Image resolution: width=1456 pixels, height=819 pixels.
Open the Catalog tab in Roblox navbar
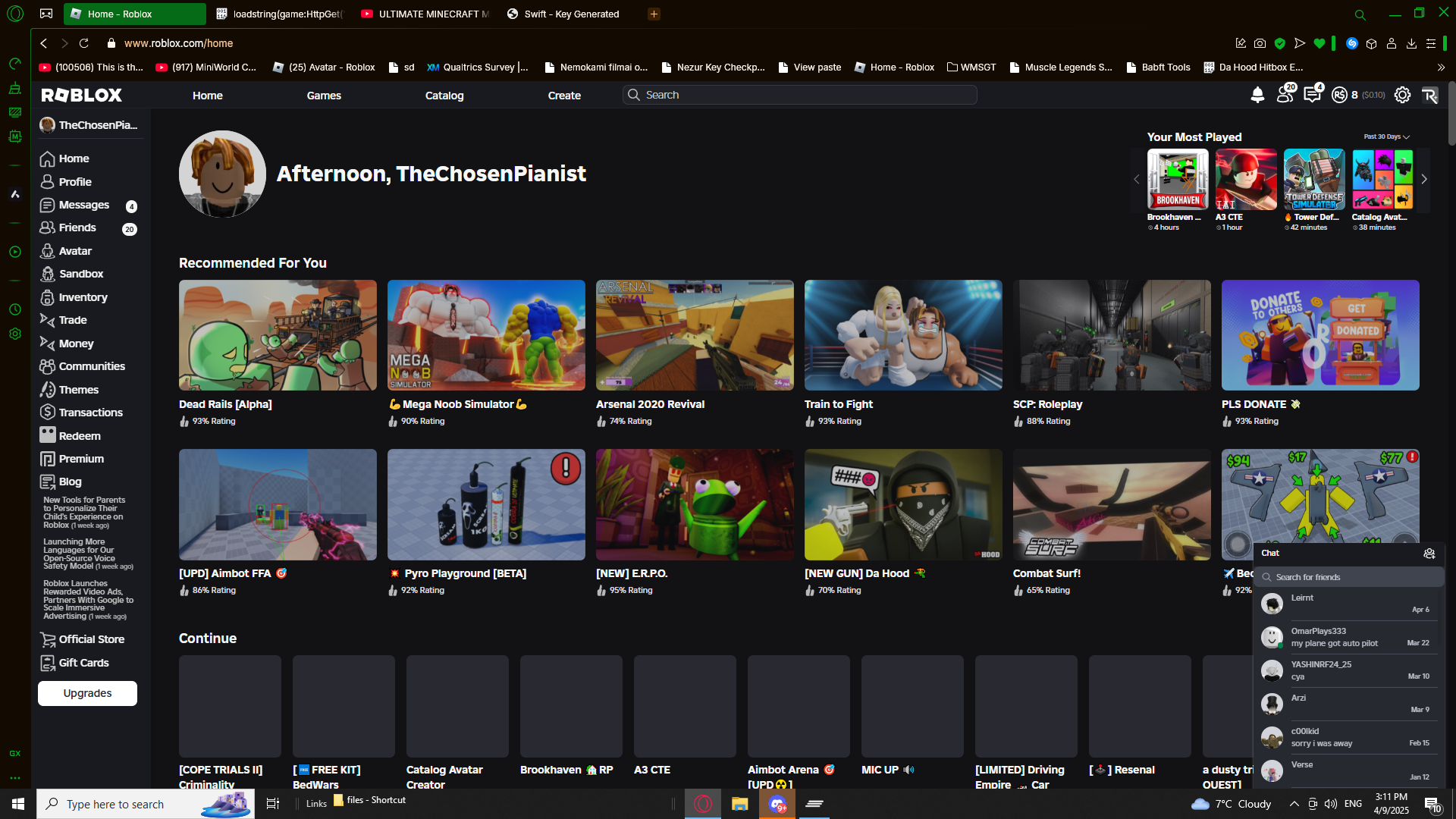pyautogui.click(x=444, y=96)
